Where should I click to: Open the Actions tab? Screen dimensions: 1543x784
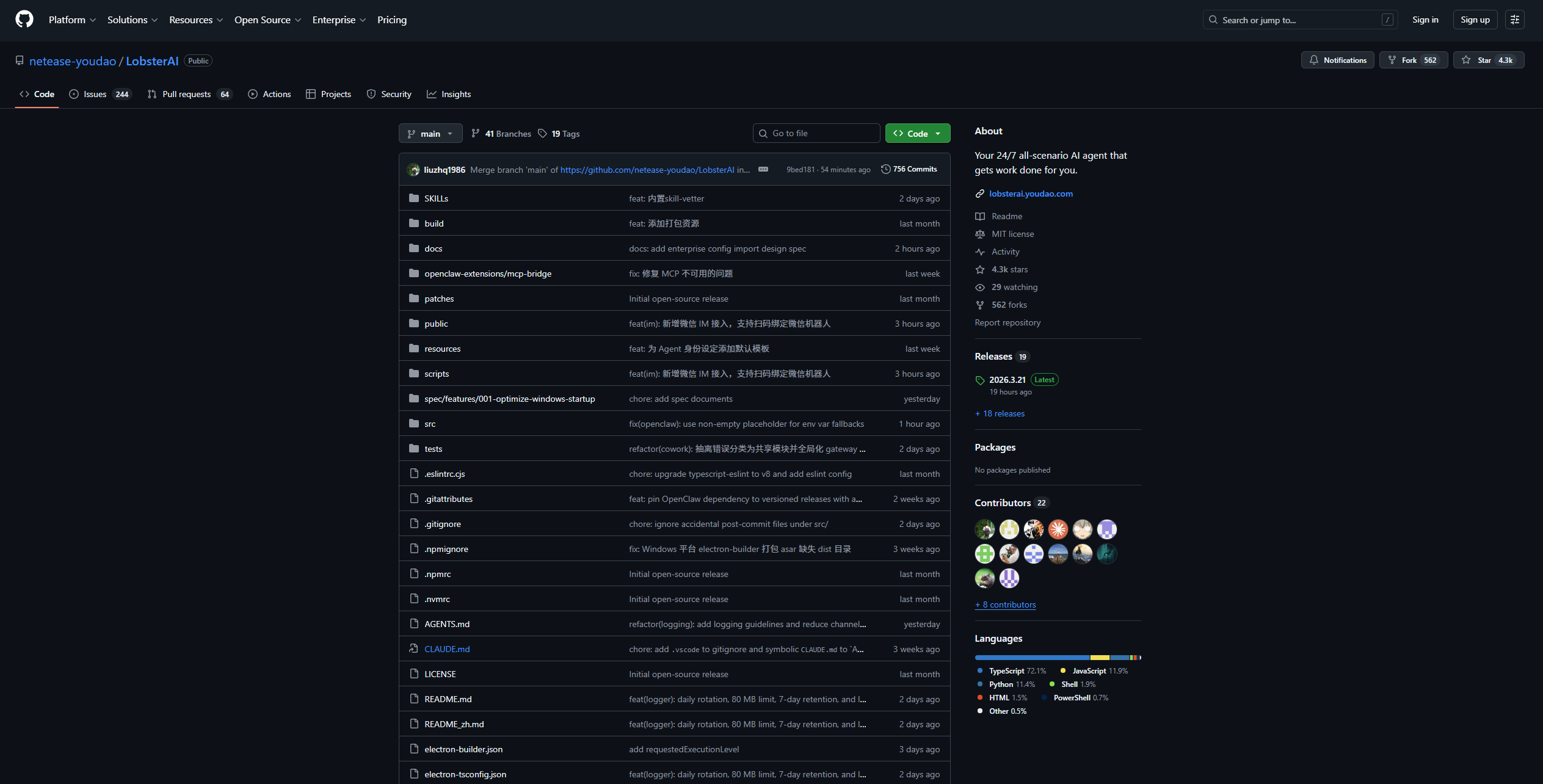tap(269, 94)
